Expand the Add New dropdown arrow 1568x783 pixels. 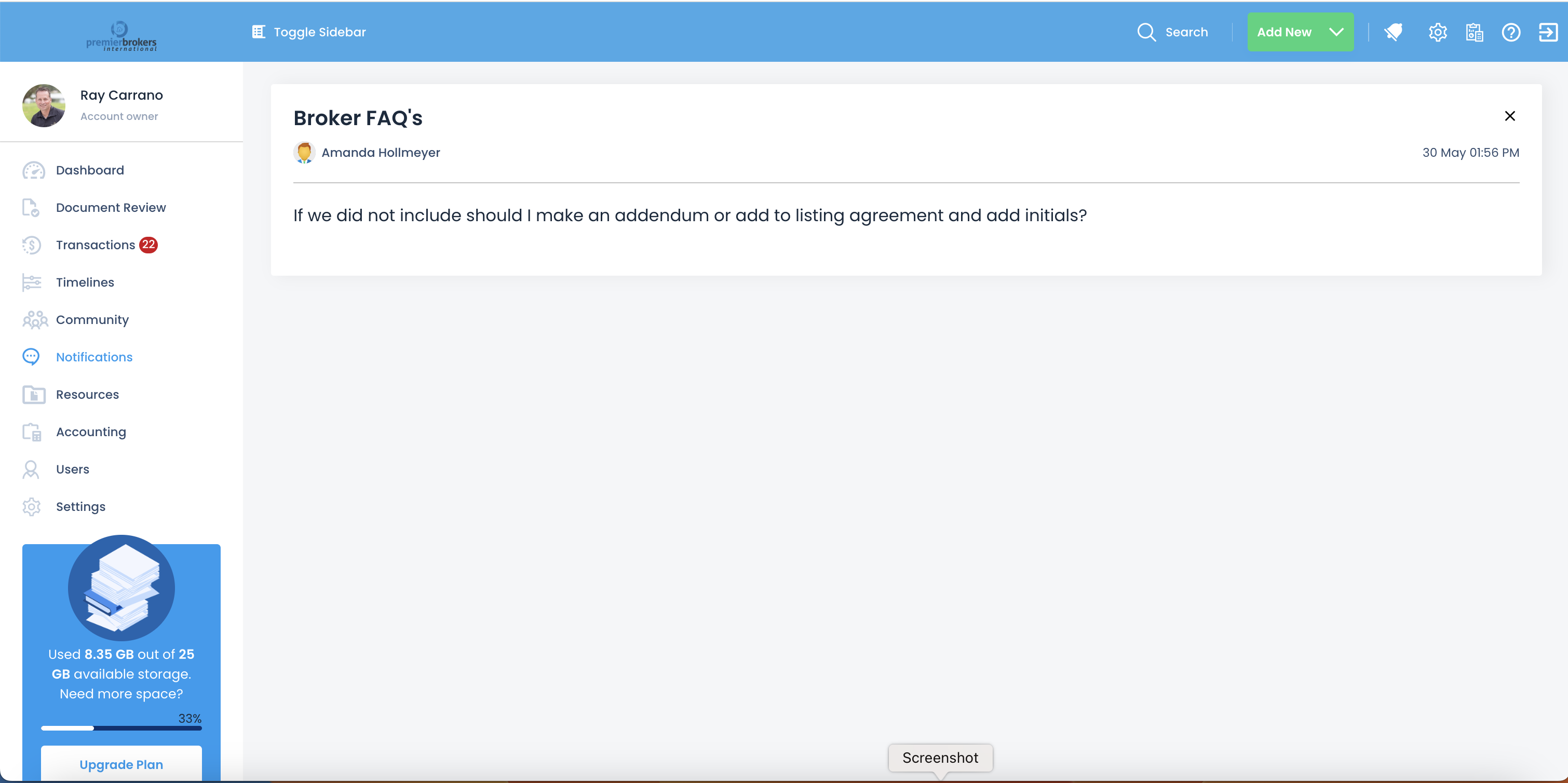(1335, 32)
